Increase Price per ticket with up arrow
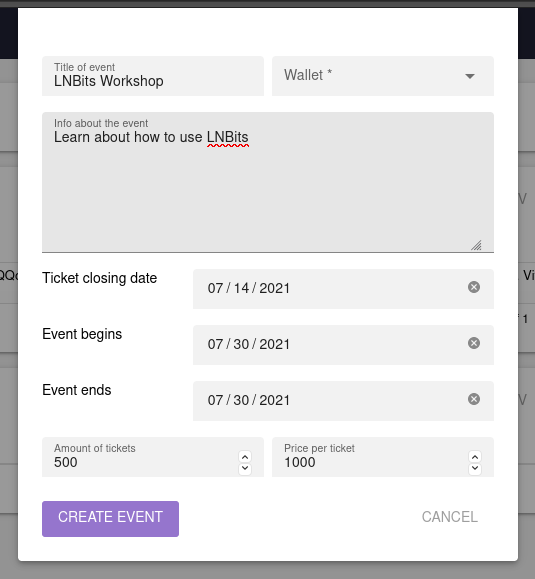The image size is (535, 579). pos(475,457)
